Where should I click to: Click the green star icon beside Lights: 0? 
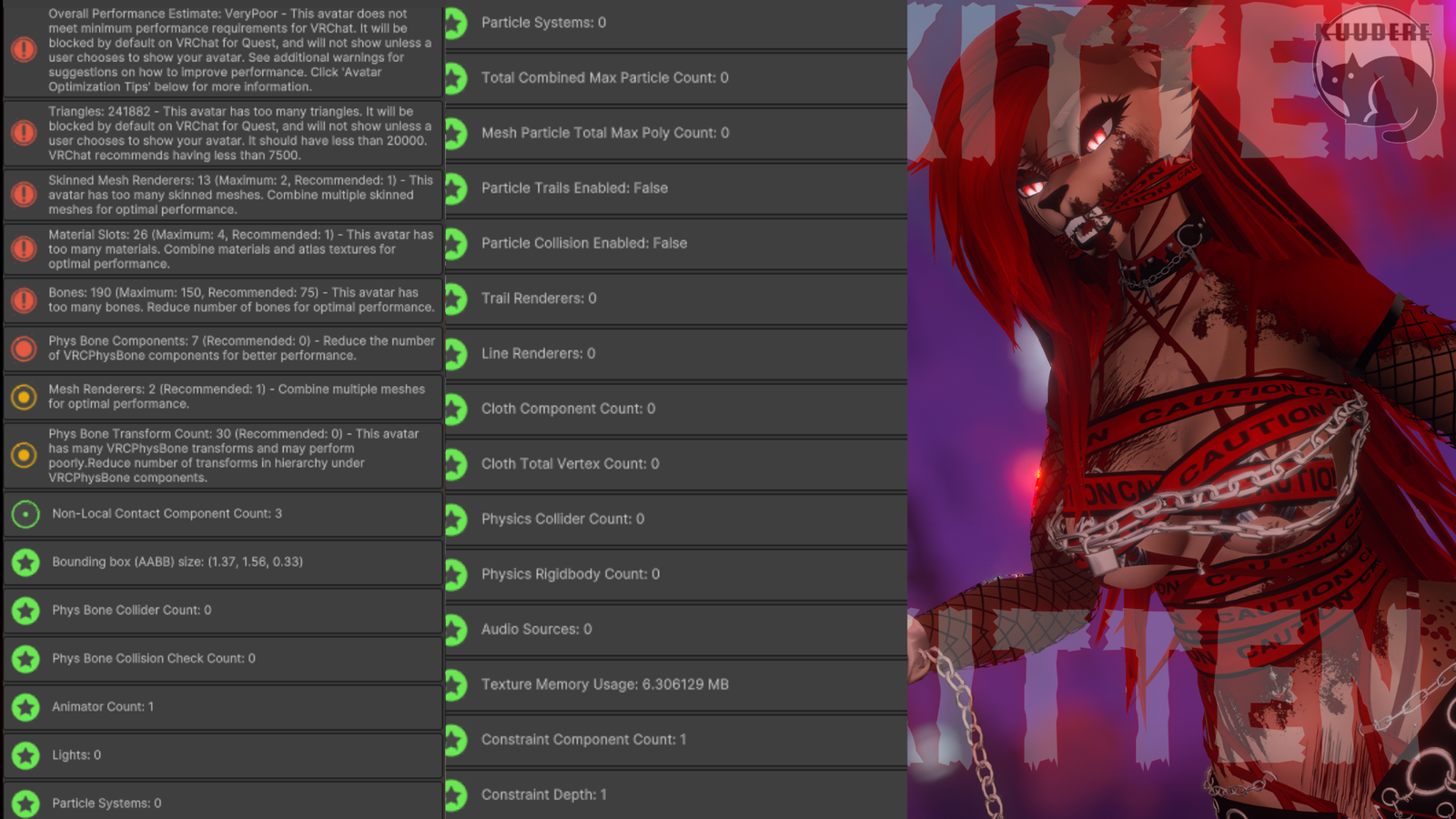tap(25, 755)
